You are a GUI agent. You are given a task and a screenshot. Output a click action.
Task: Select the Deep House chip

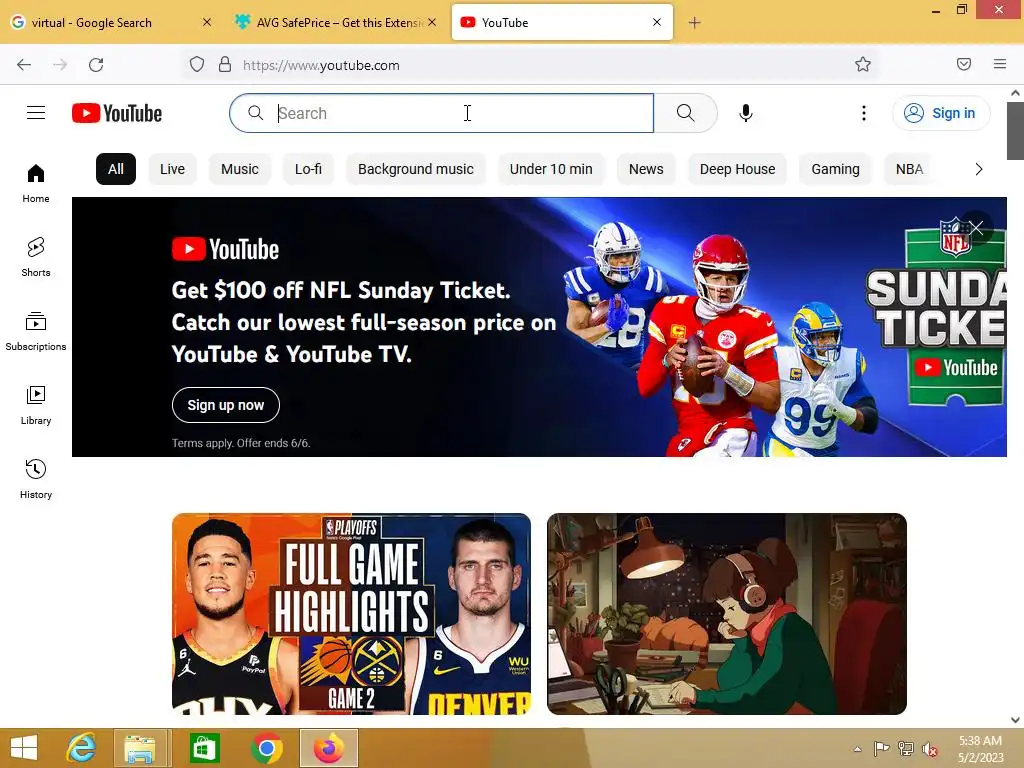[737, 169]
